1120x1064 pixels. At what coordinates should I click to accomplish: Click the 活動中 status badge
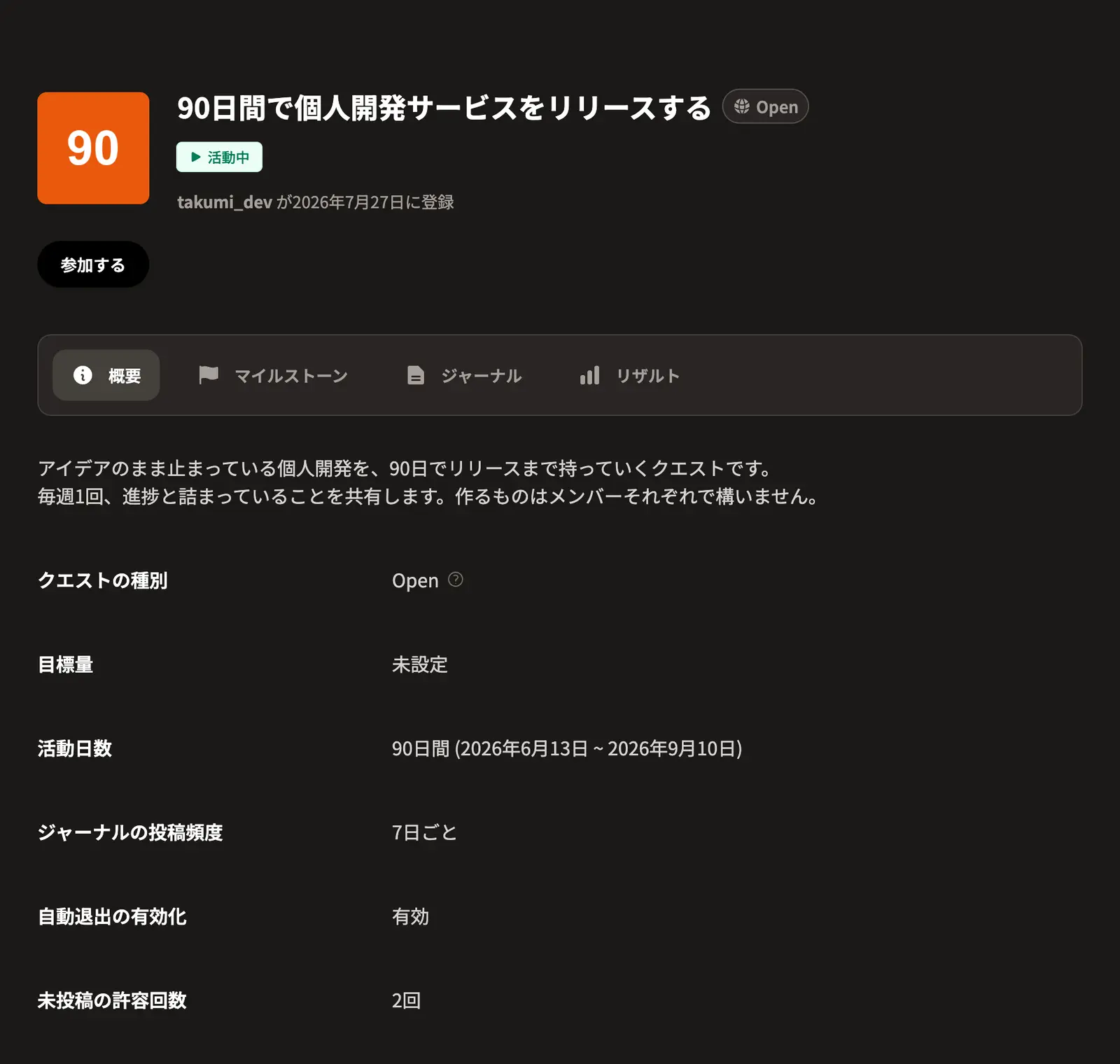219,157
